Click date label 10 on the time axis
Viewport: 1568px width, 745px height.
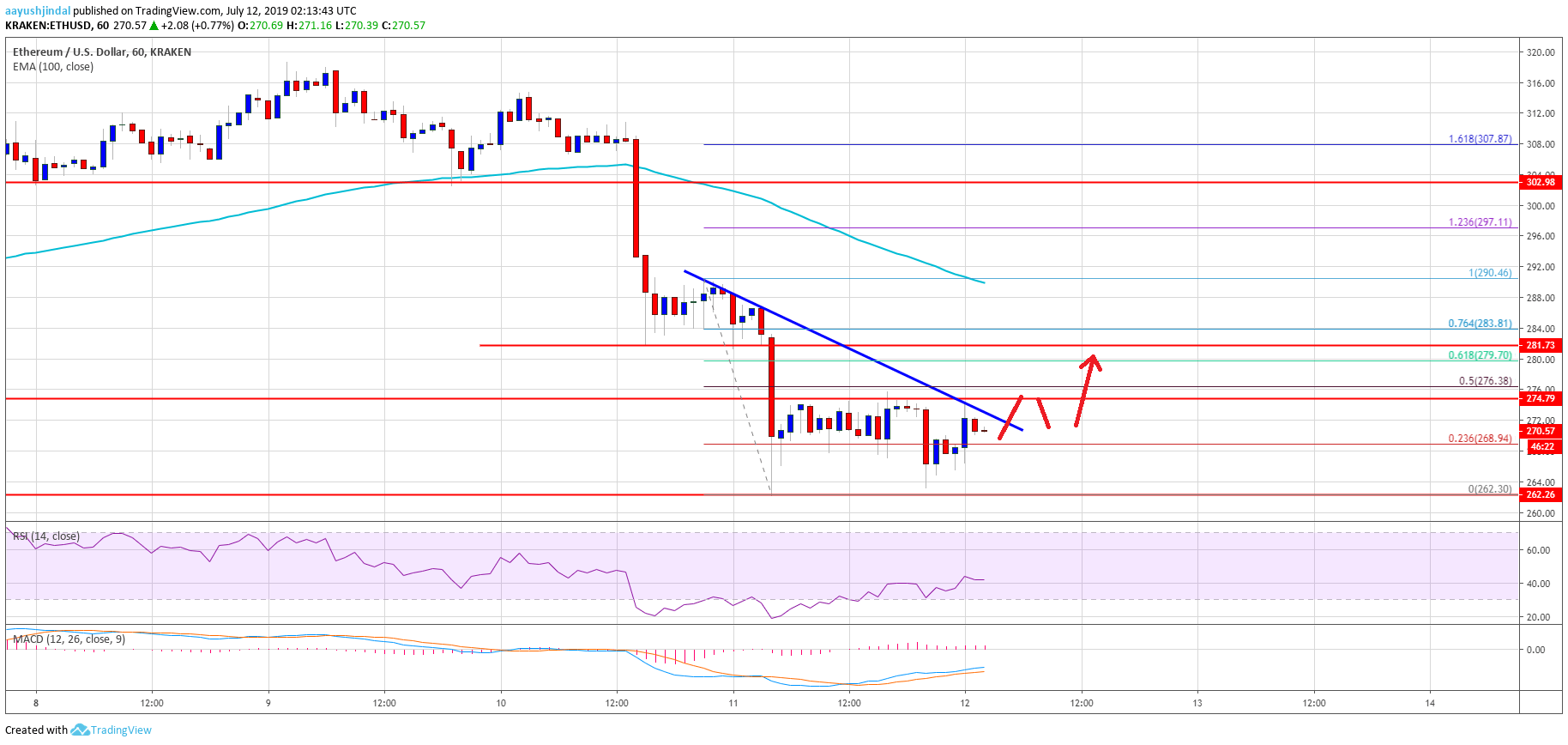coord(501,703)
